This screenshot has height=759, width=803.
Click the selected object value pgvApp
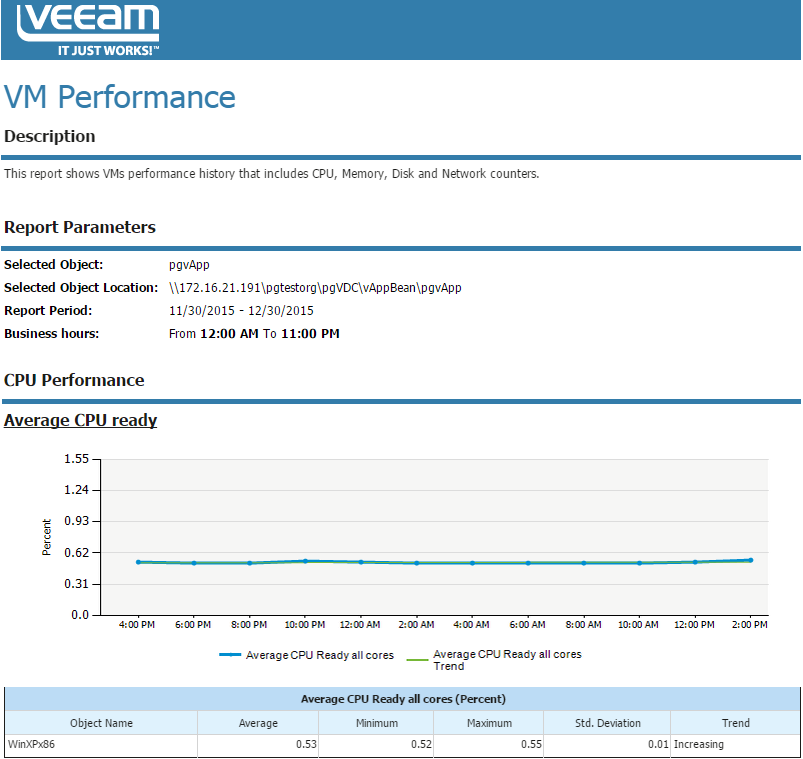tap(189, 265)
